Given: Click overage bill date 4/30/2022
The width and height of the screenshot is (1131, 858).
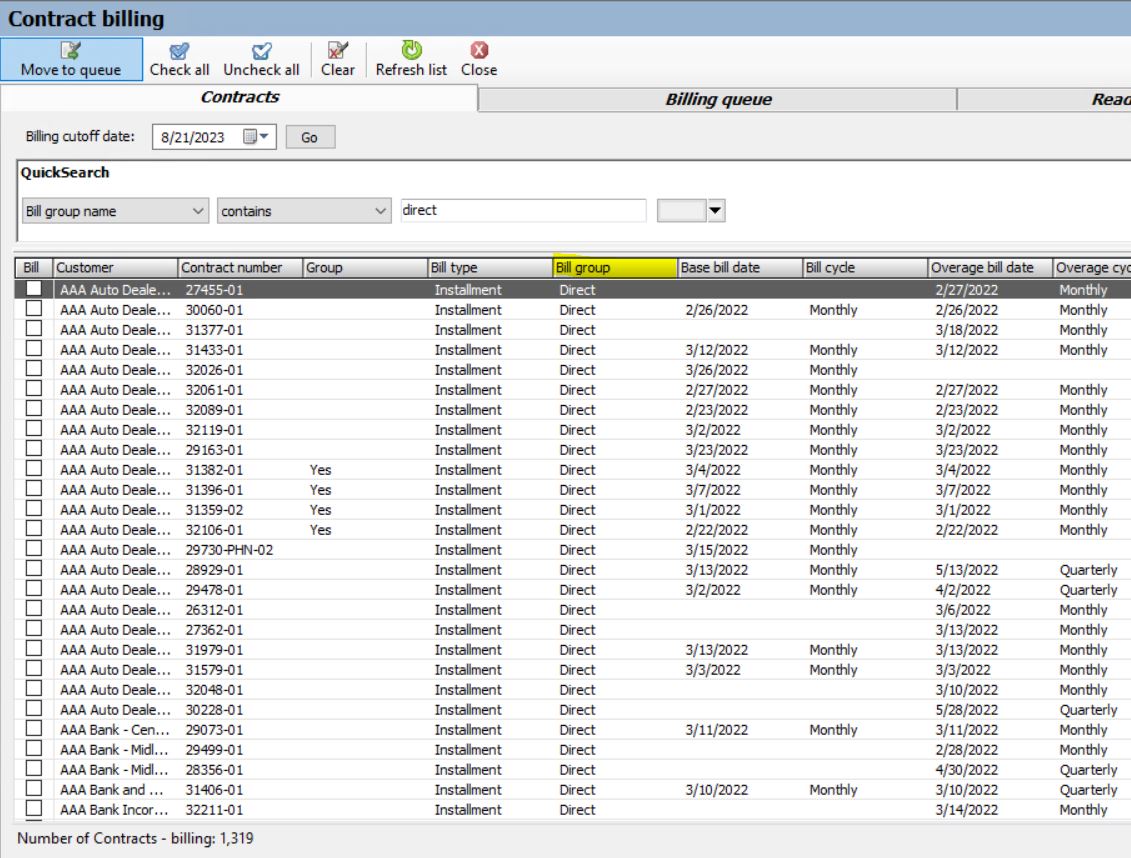Looking at the screenshot, I should point(967,770).
